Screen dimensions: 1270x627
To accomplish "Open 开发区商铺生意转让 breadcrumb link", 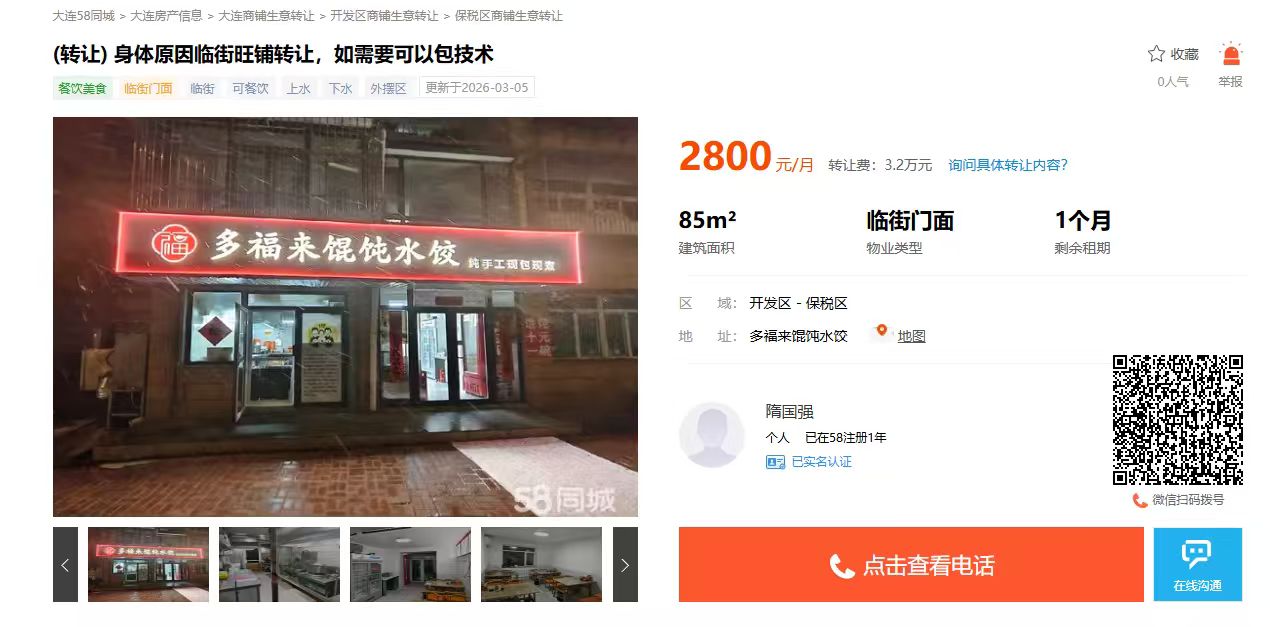I will (384, 16).
